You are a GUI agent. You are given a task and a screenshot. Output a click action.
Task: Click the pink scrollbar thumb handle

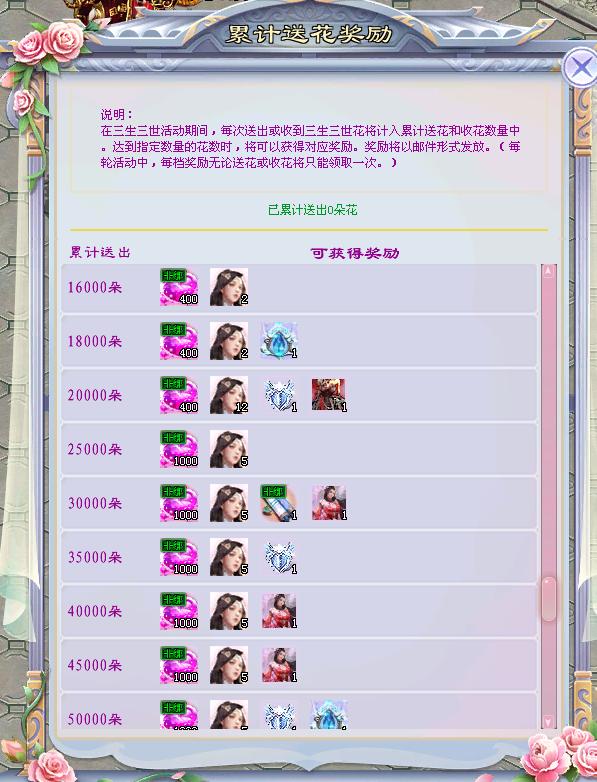pos(549,599)
